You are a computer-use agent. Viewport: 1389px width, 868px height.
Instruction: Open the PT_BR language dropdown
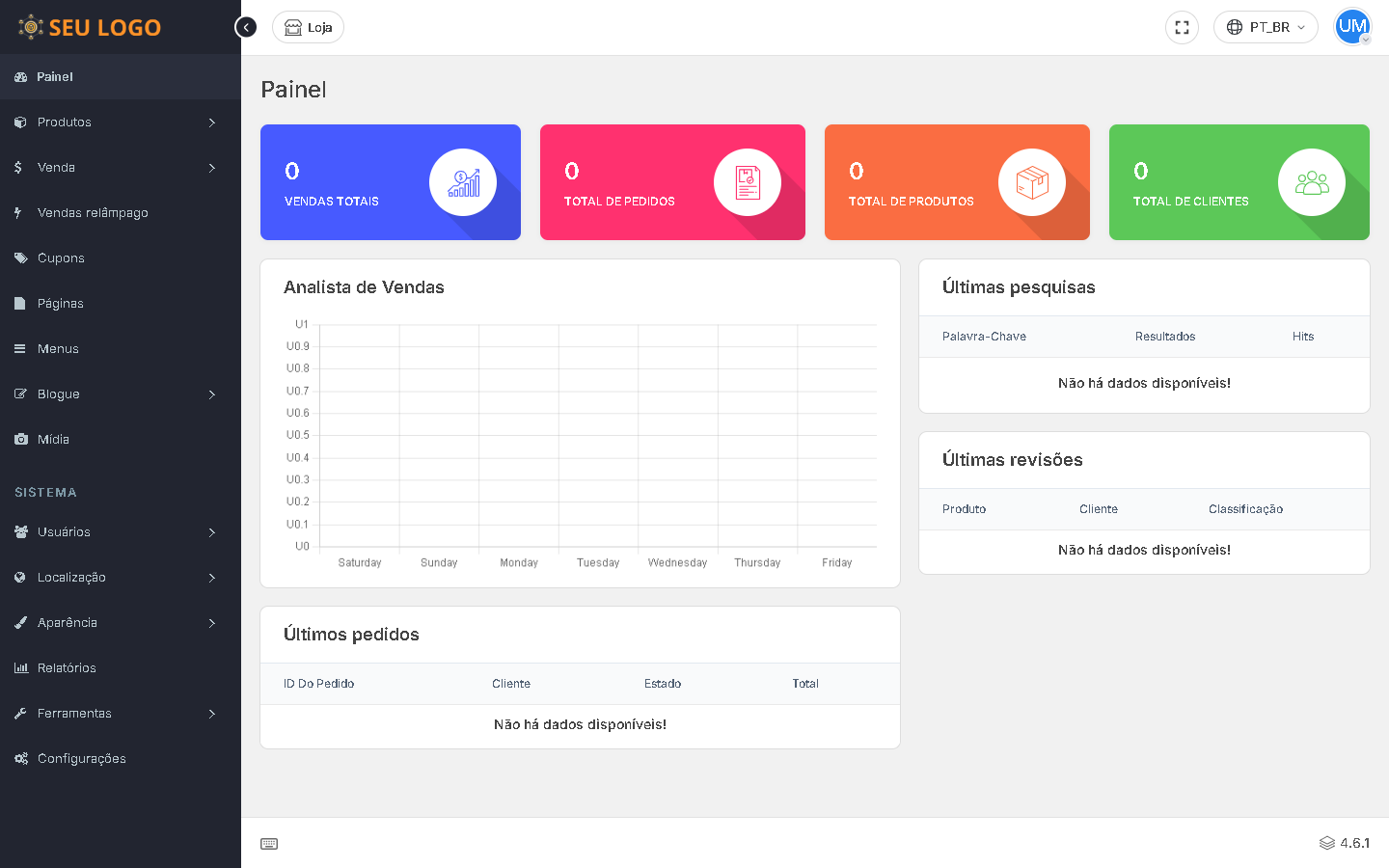pyautogui.click(x=1266, y=27)
